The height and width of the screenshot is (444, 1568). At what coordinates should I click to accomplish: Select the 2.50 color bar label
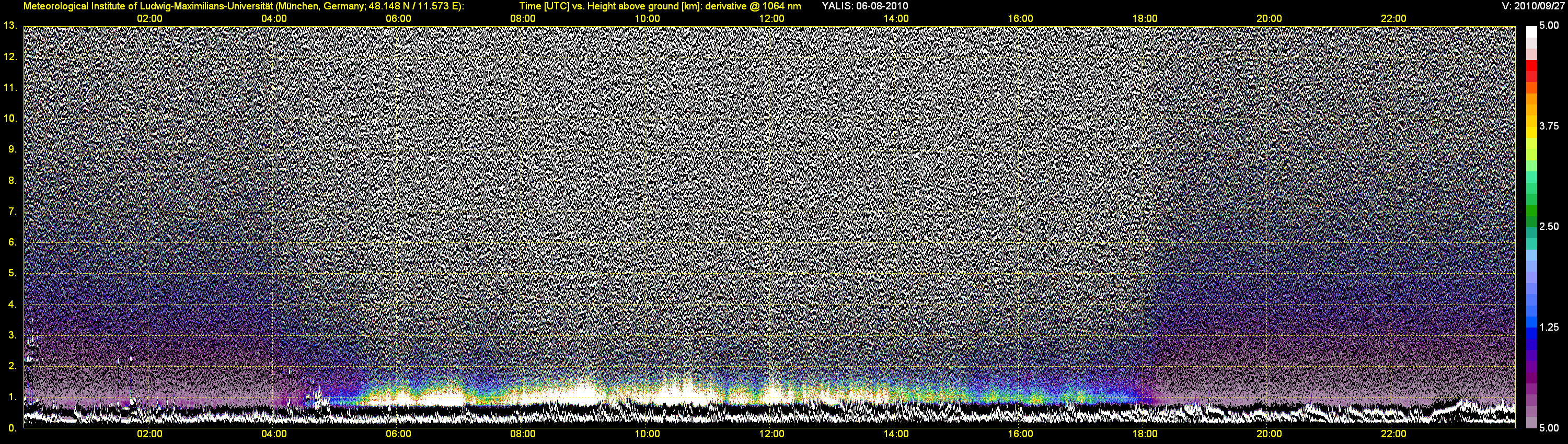1549,226
